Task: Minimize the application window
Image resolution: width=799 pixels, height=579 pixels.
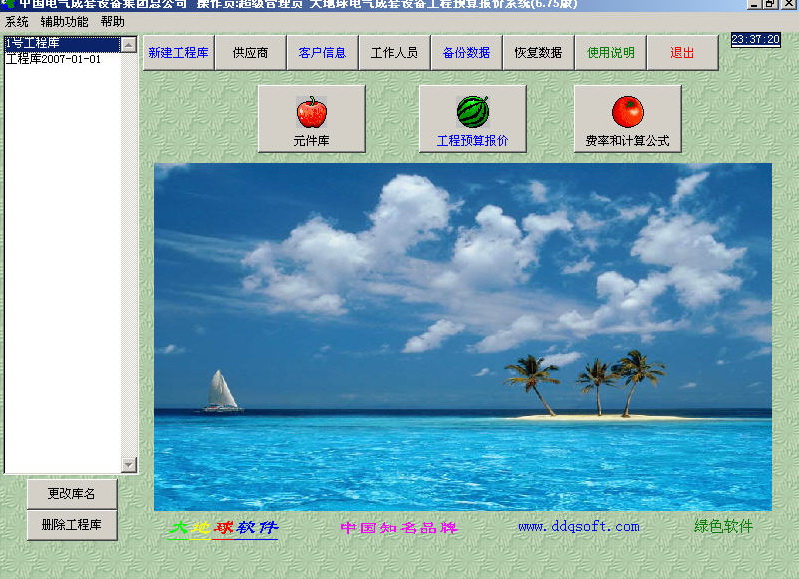Action: 754,4
